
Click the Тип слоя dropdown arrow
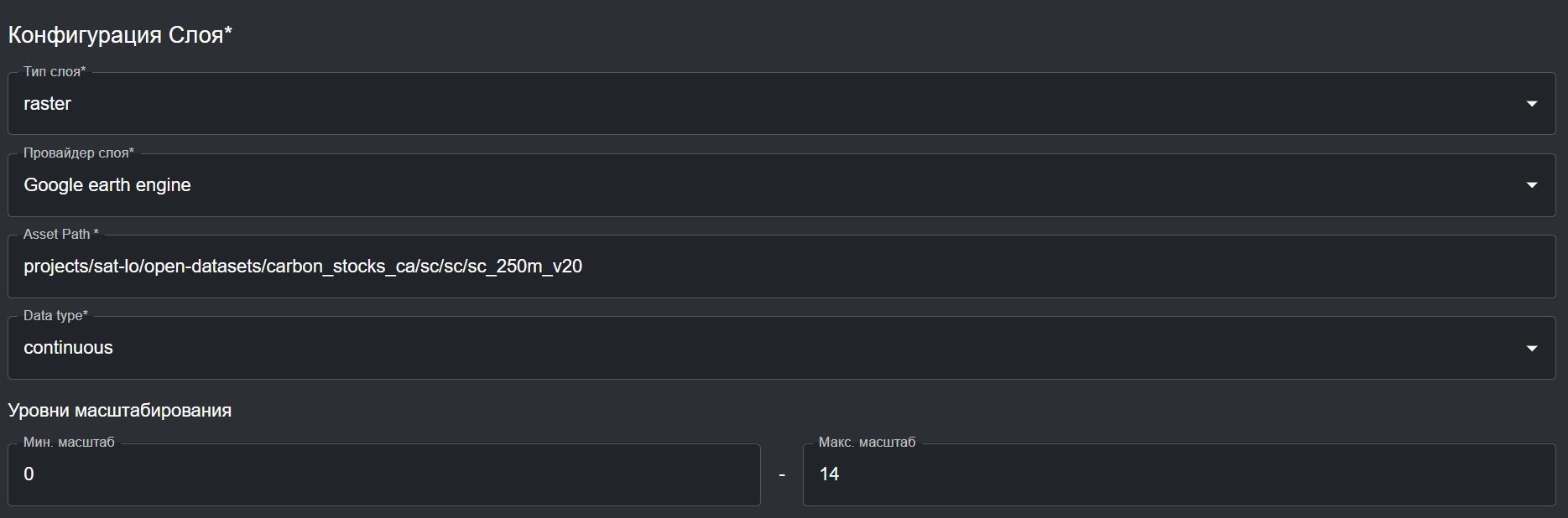coord(1531,104)
